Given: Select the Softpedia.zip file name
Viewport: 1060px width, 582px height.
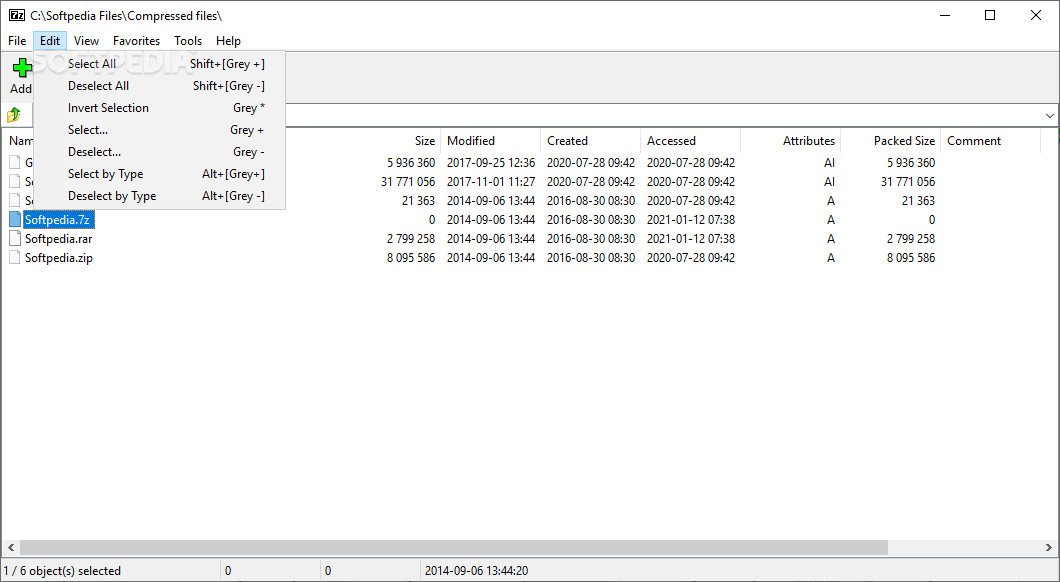Looking at the screenshot, I should [x=59, y=258].
